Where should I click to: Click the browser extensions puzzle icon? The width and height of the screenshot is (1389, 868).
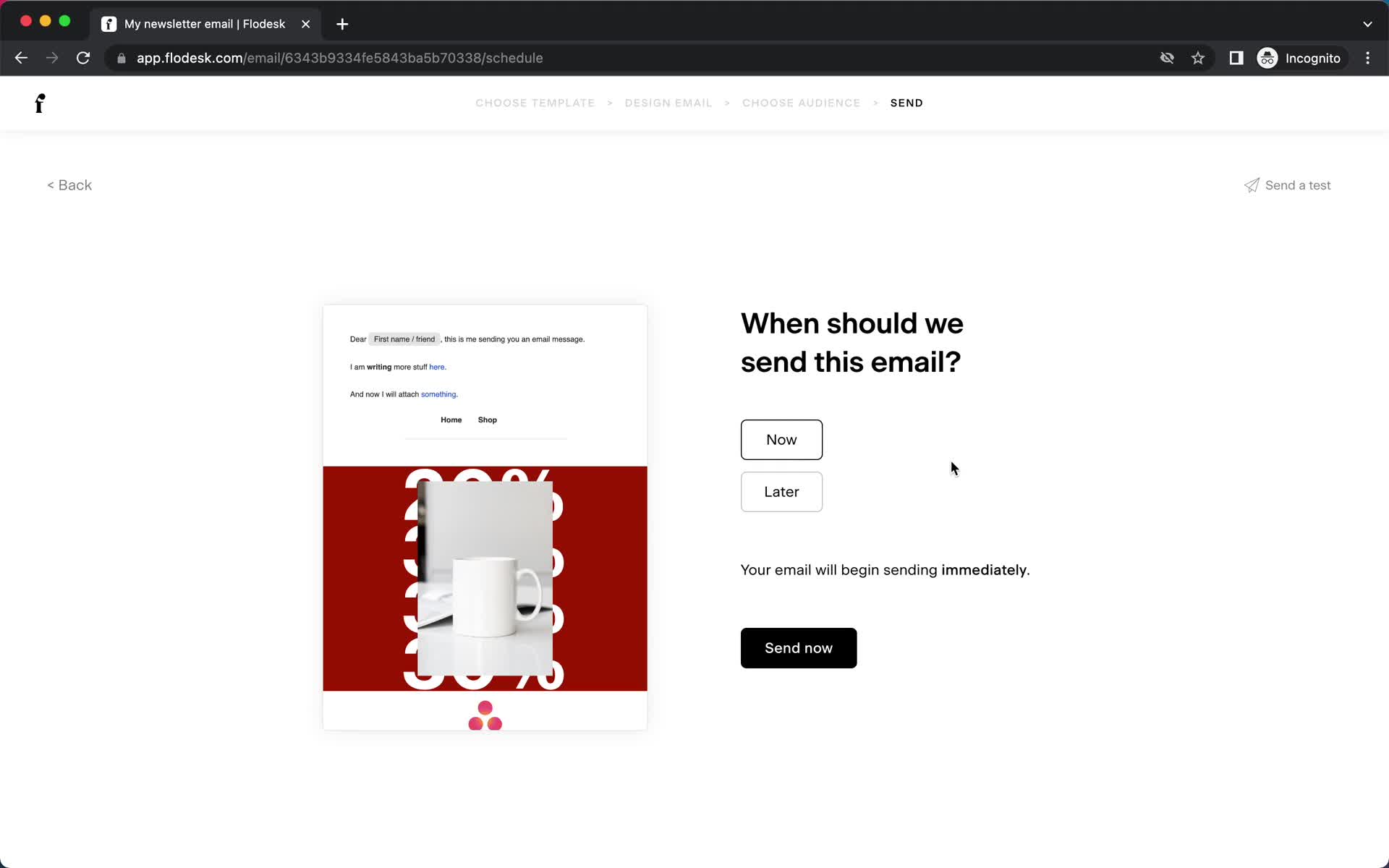(1235, 58)
